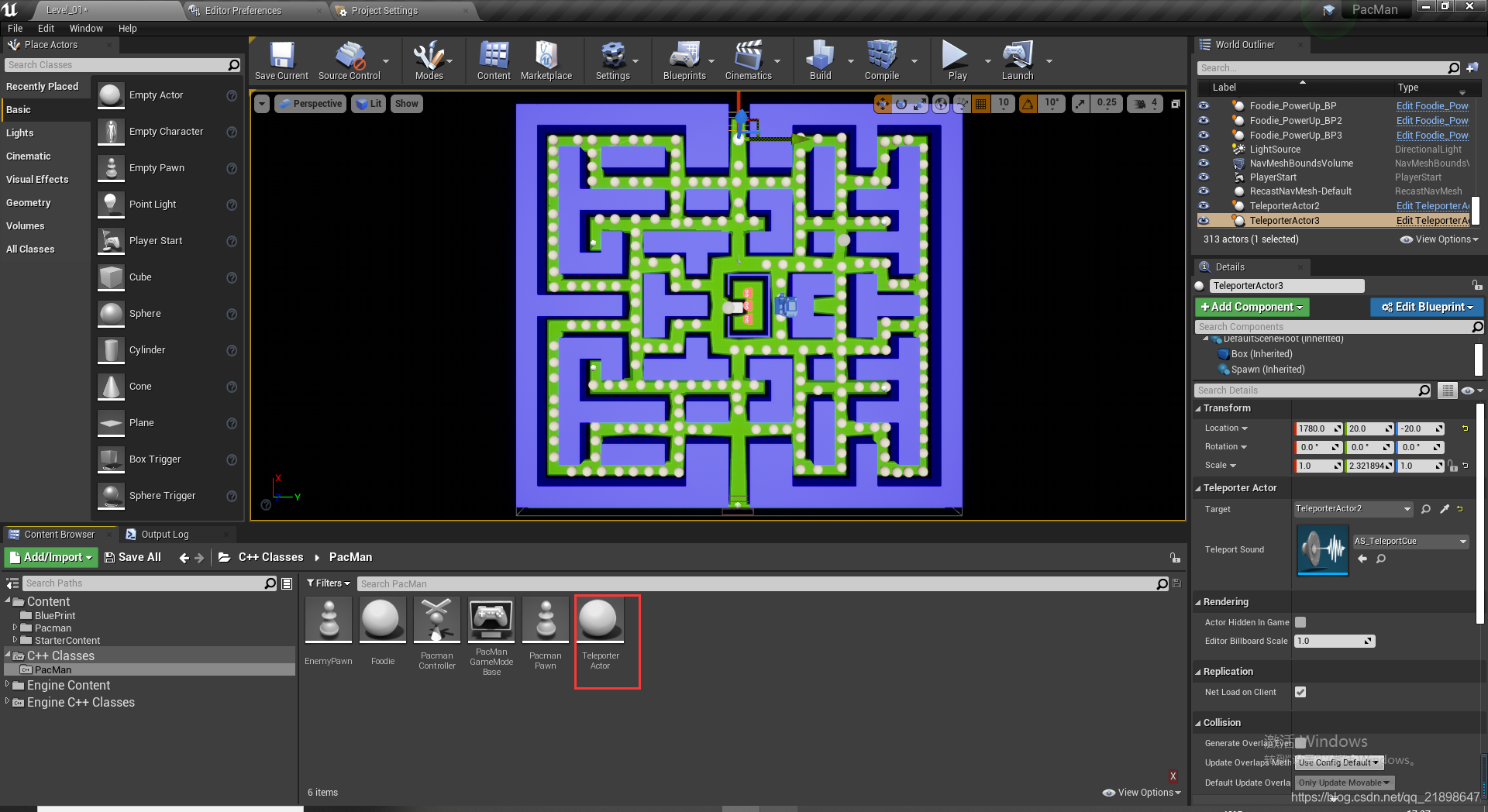1488x812 pixels.
Task: Click the pick actor eyedropper beside Target
Action: [1445, 509]
